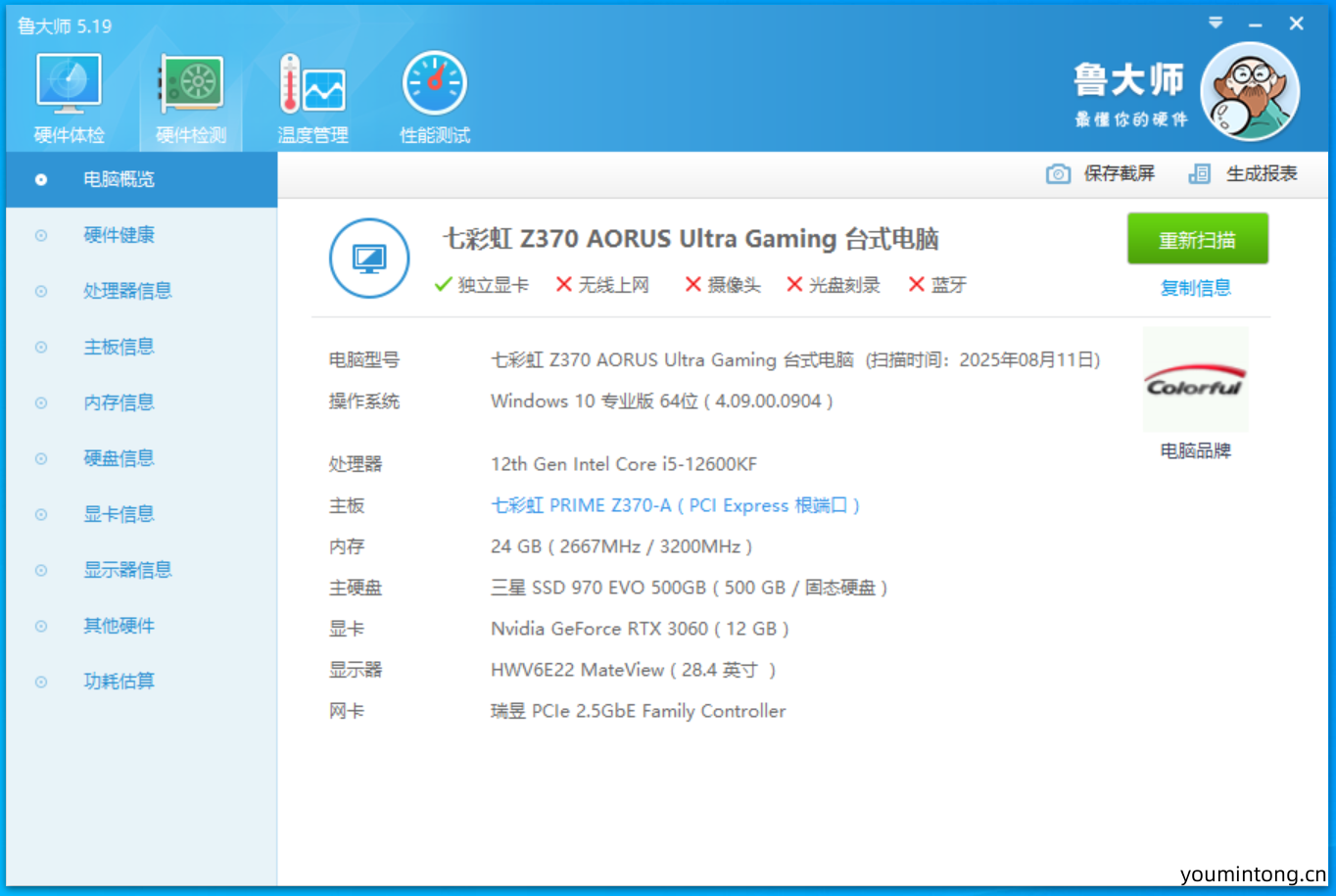This screenshot has height=896, width=1336.
Task: Click the 瑞昱 PCIe 2.5GbE Family Controller text
Action: pyautogui.click(x=639, y=711)
